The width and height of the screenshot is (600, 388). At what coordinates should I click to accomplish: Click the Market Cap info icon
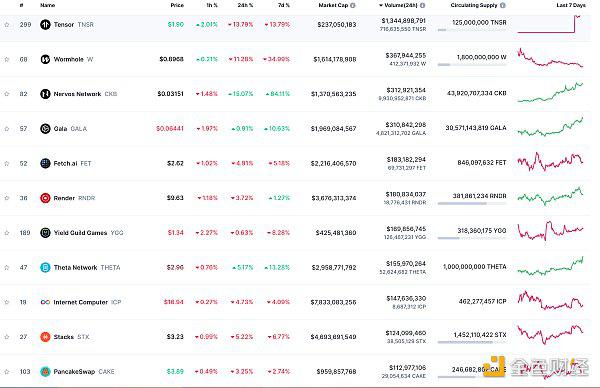pyautogui.click(x=353, y=5)
